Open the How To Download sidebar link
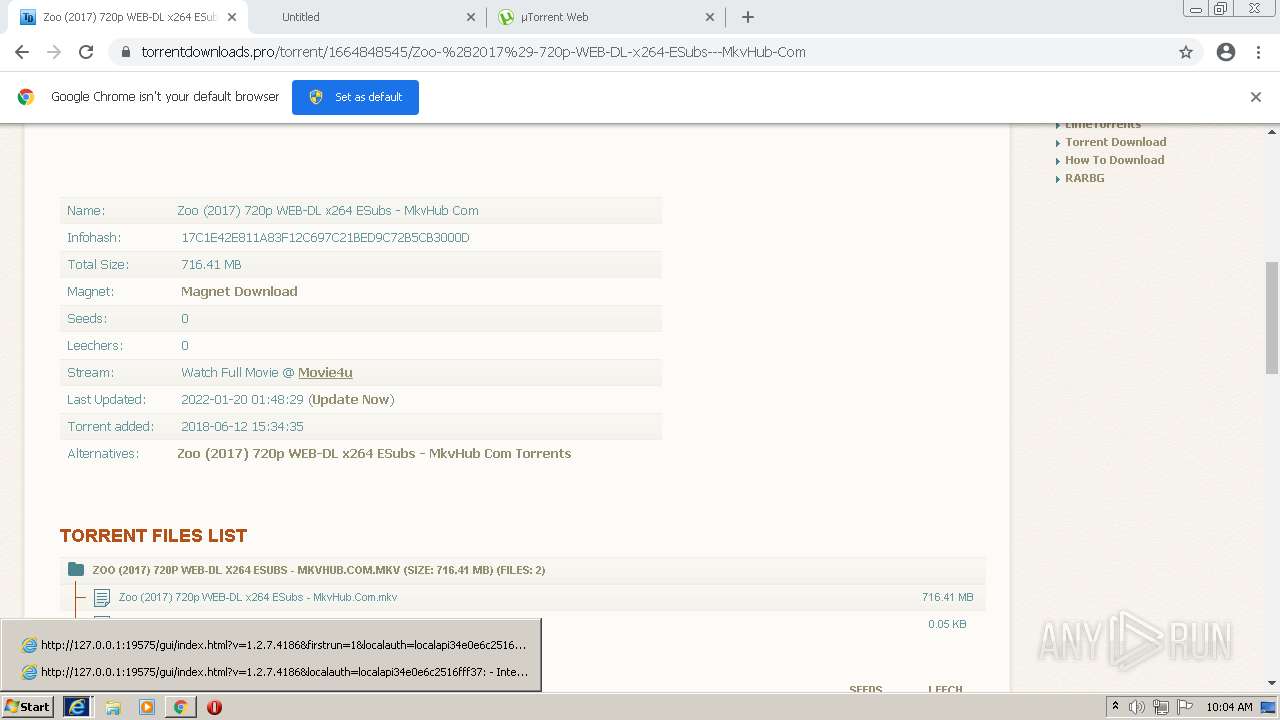1280x720 pixels. 1114,160
